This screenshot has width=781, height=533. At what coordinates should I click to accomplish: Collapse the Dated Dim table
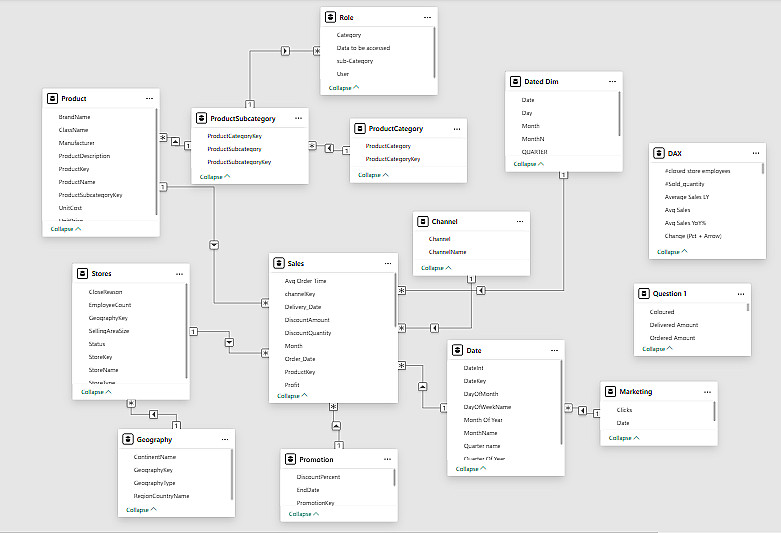(528, 164)
